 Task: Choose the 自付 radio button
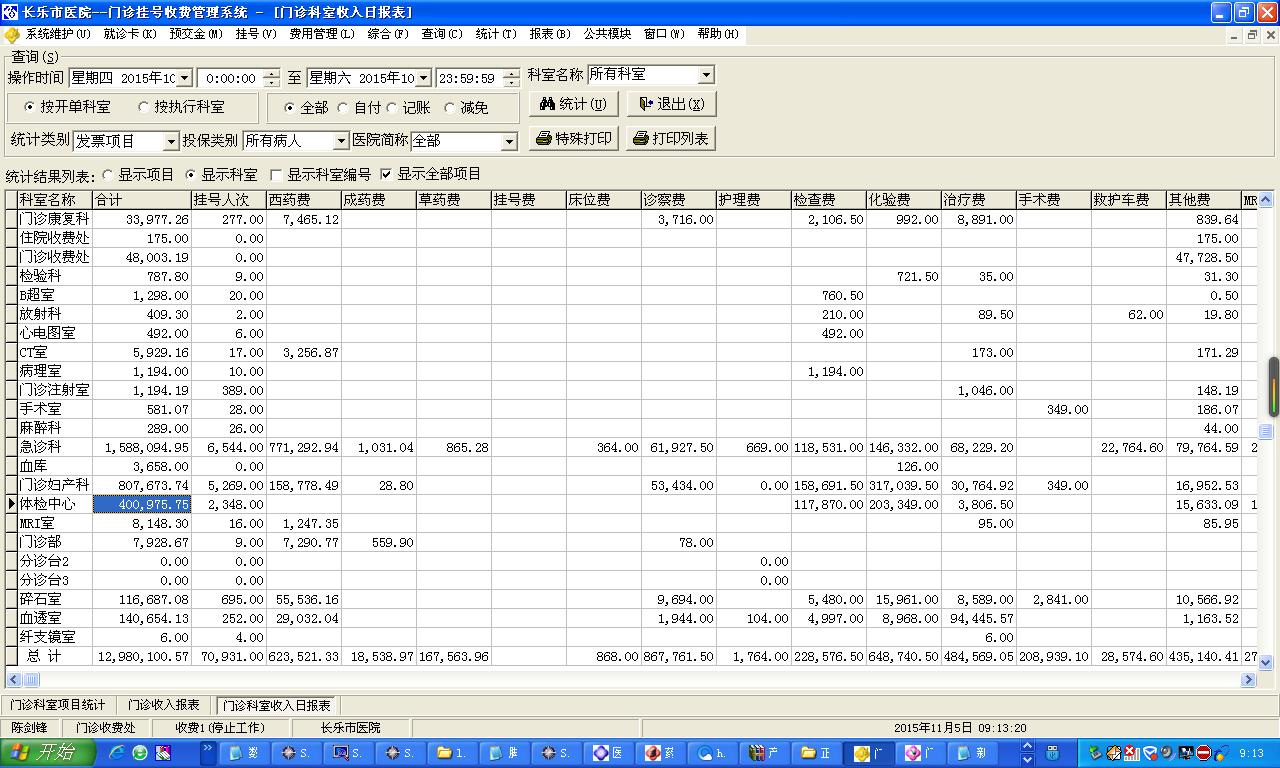(x=359, y=108)
